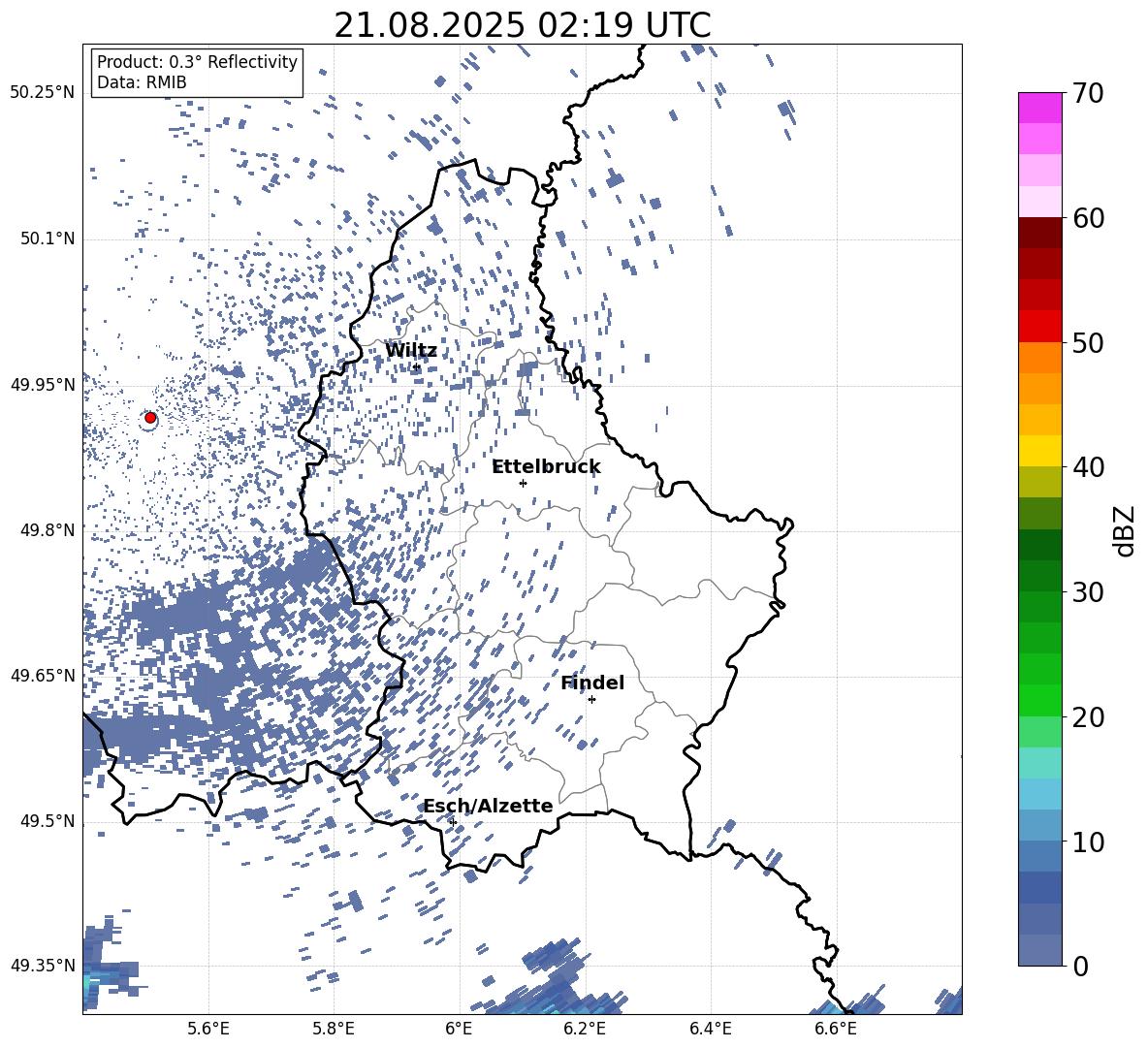Click the 5.8°E longitude label
This screenshot has height=1048, width=1148.
pyautogui.click(x=334, y=1029)
